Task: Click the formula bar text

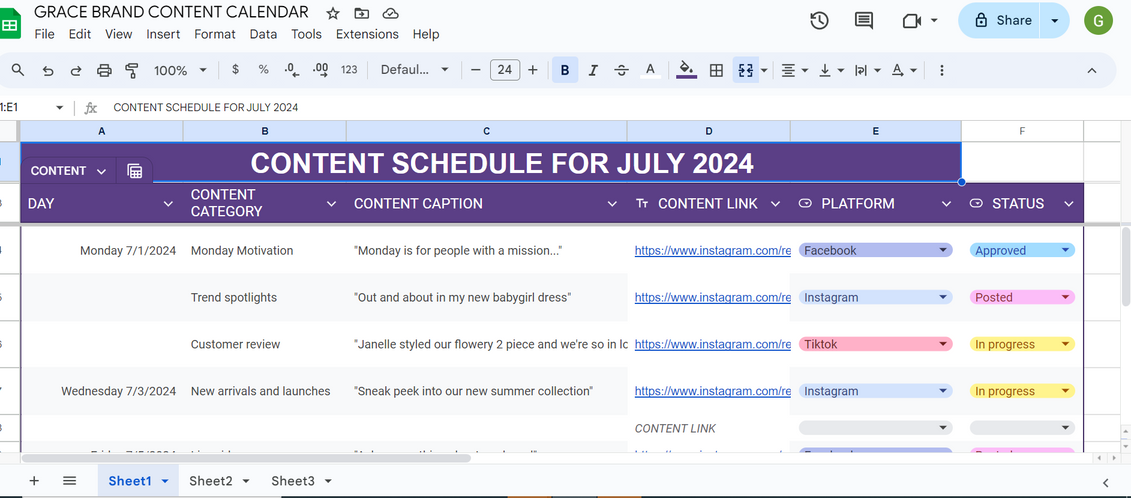Action: (x=206, y=108)
